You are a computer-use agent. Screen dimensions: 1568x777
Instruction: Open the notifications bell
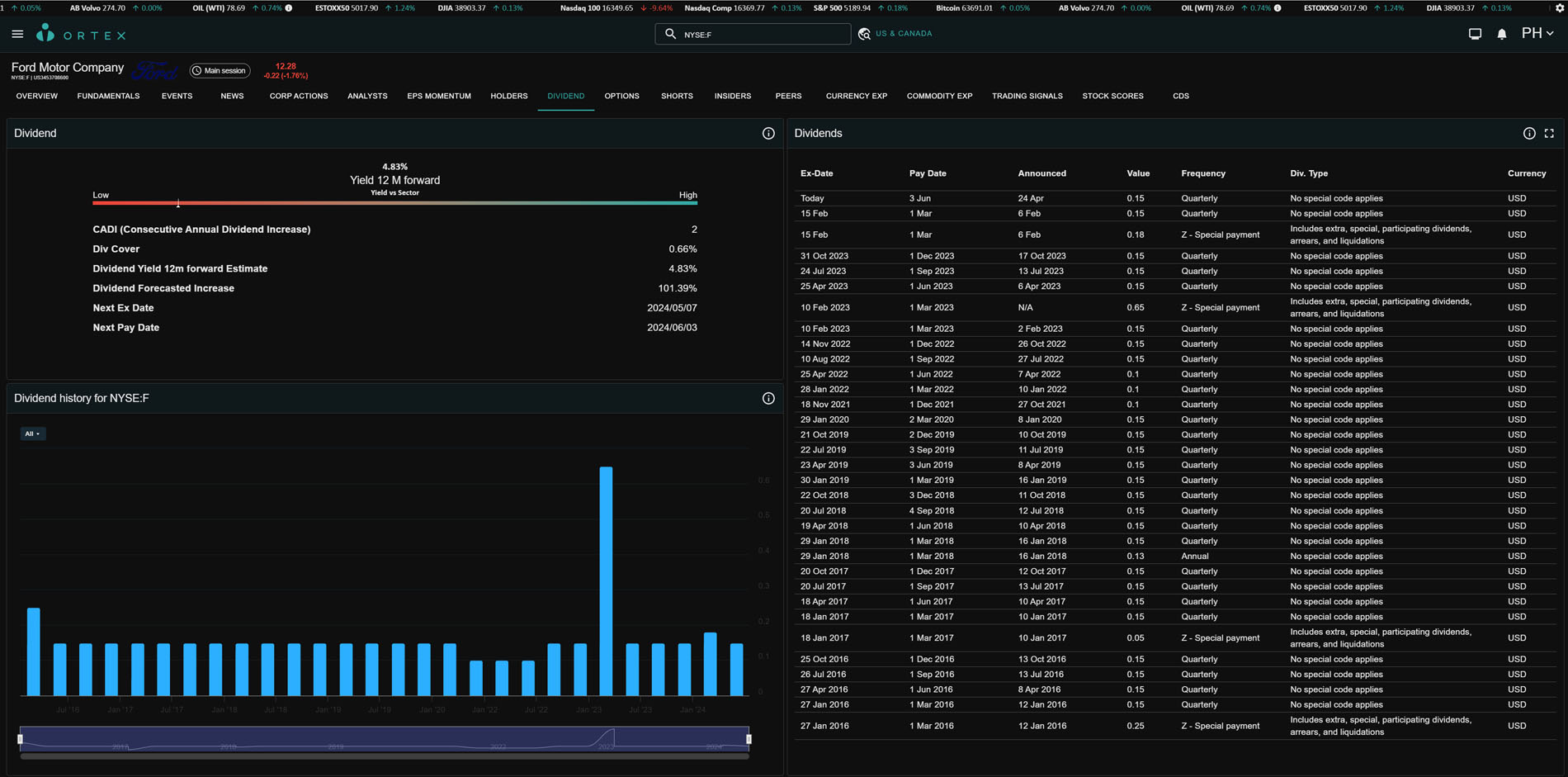1502,34
